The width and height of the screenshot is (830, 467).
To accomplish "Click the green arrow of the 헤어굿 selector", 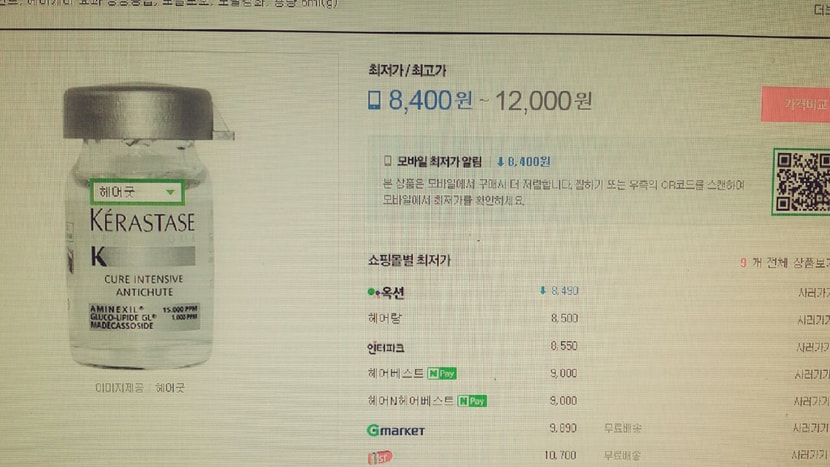I will [170, 192].
